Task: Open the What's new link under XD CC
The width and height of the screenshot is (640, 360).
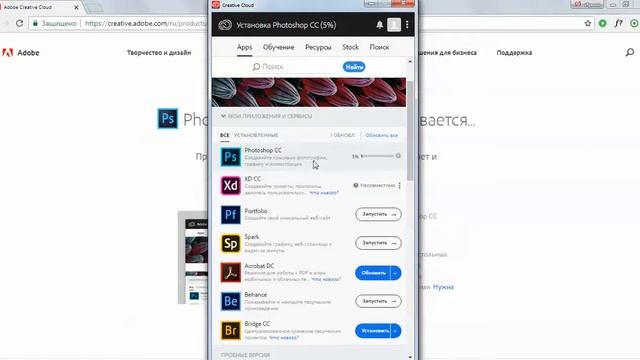Action: click(324, 193)
